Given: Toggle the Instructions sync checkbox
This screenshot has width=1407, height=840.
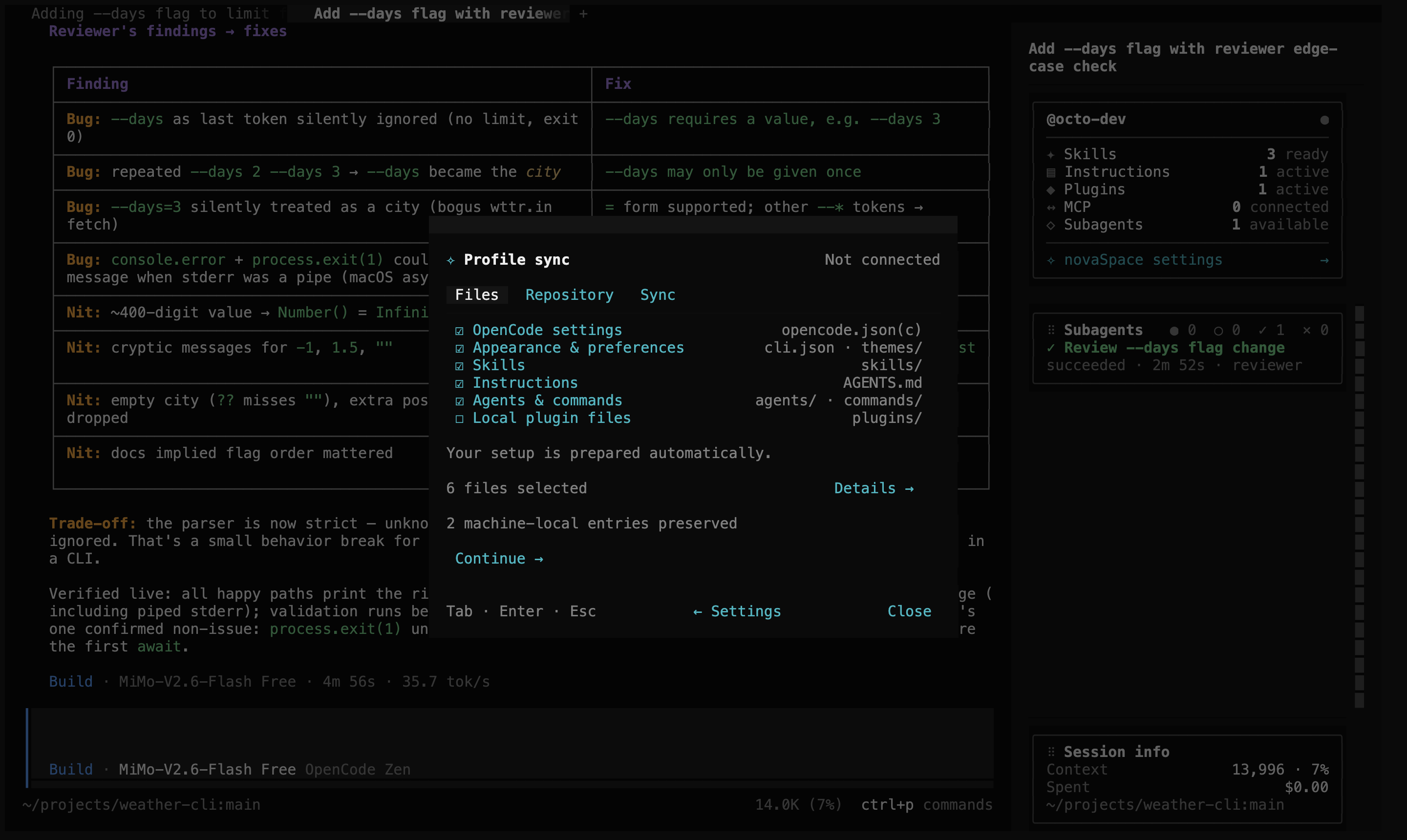Looking at the screenshot, I should (x=459, y=383).
